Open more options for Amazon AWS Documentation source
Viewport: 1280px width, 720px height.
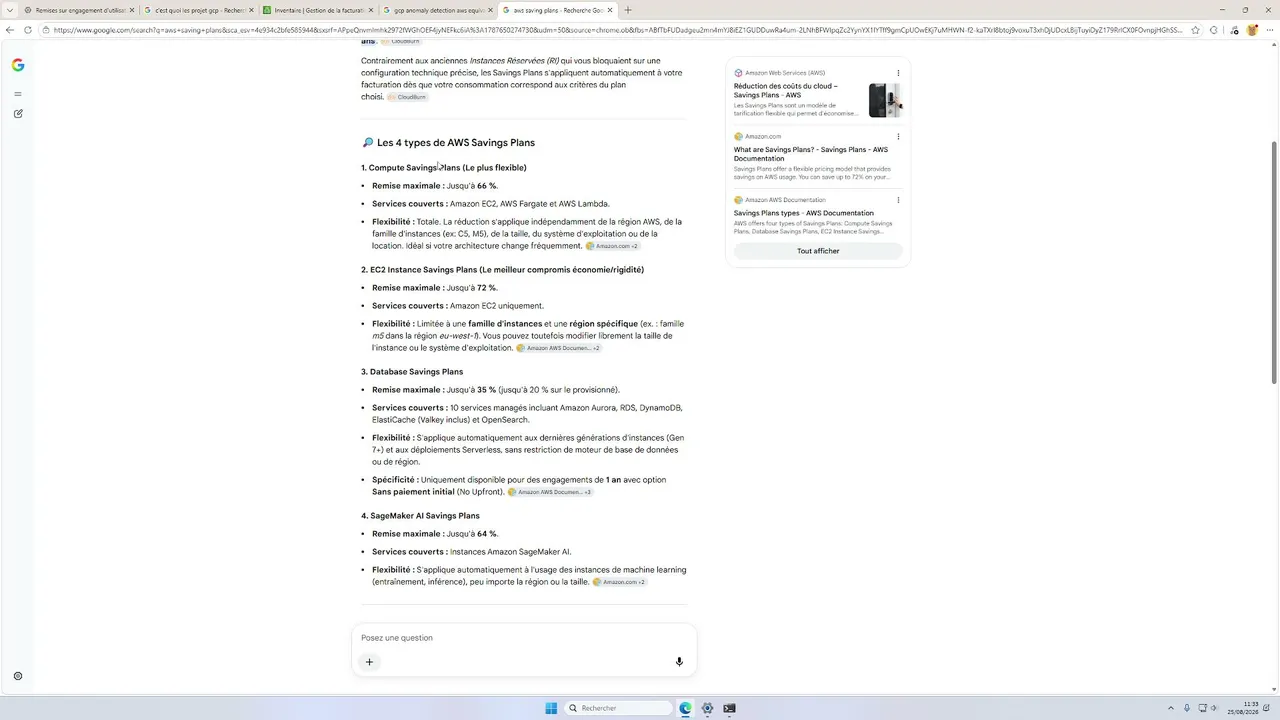(x=898, y=200)
